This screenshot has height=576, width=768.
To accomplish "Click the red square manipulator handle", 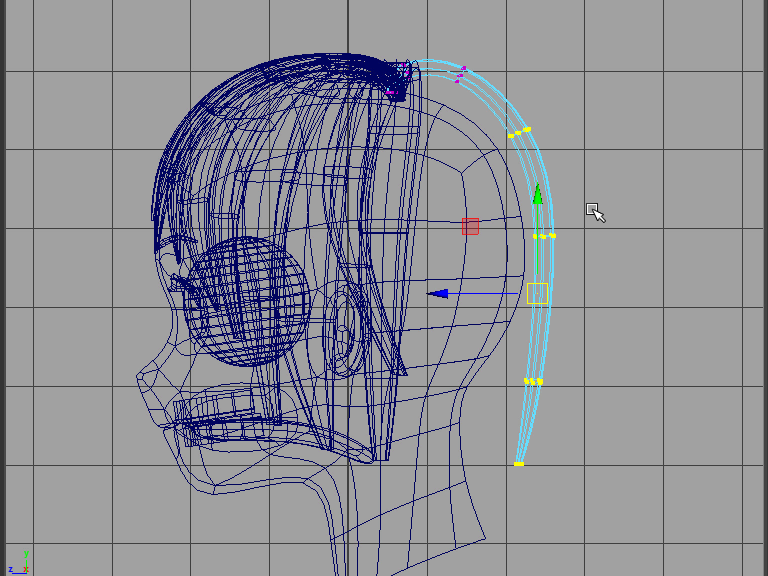I will tap(470, 226).
